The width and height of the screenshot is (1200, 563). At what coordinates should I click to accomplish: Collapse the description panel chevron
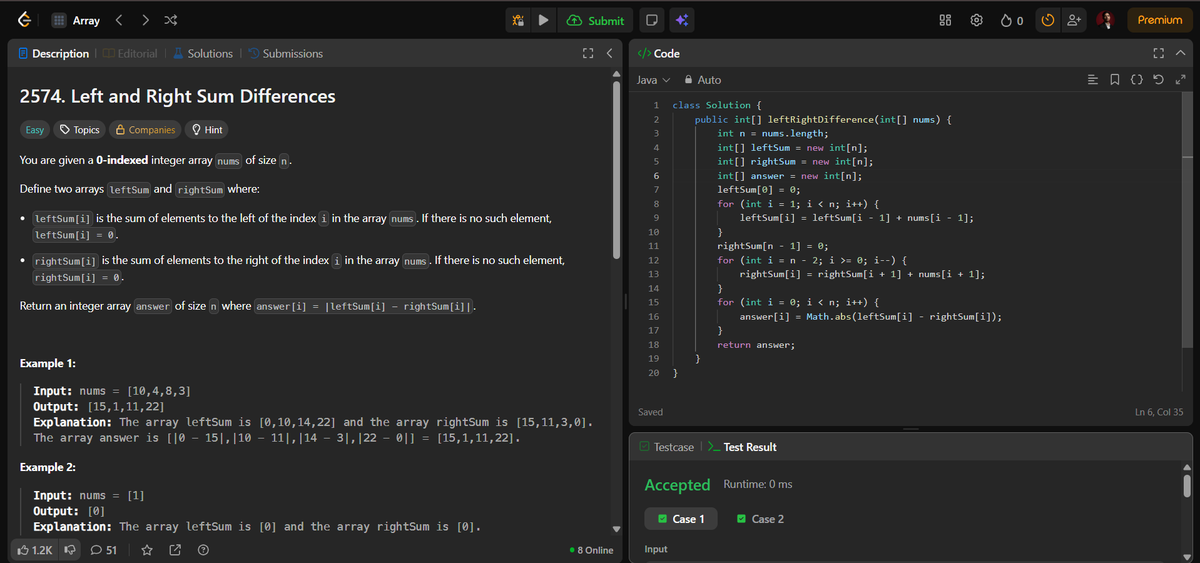click(x=608, y=54)
